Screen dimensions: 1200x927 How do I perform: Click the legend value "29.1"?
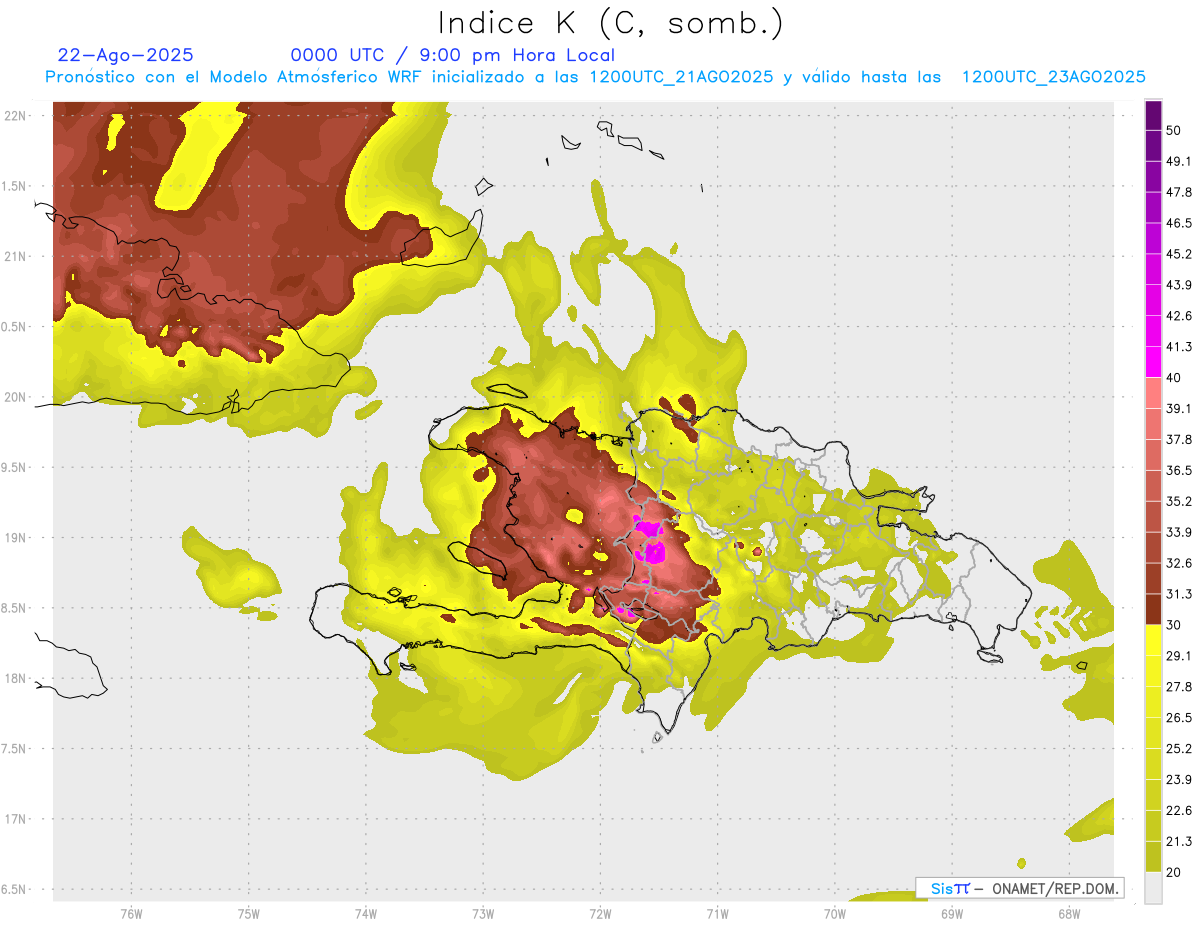click(x=1178, y=655)
